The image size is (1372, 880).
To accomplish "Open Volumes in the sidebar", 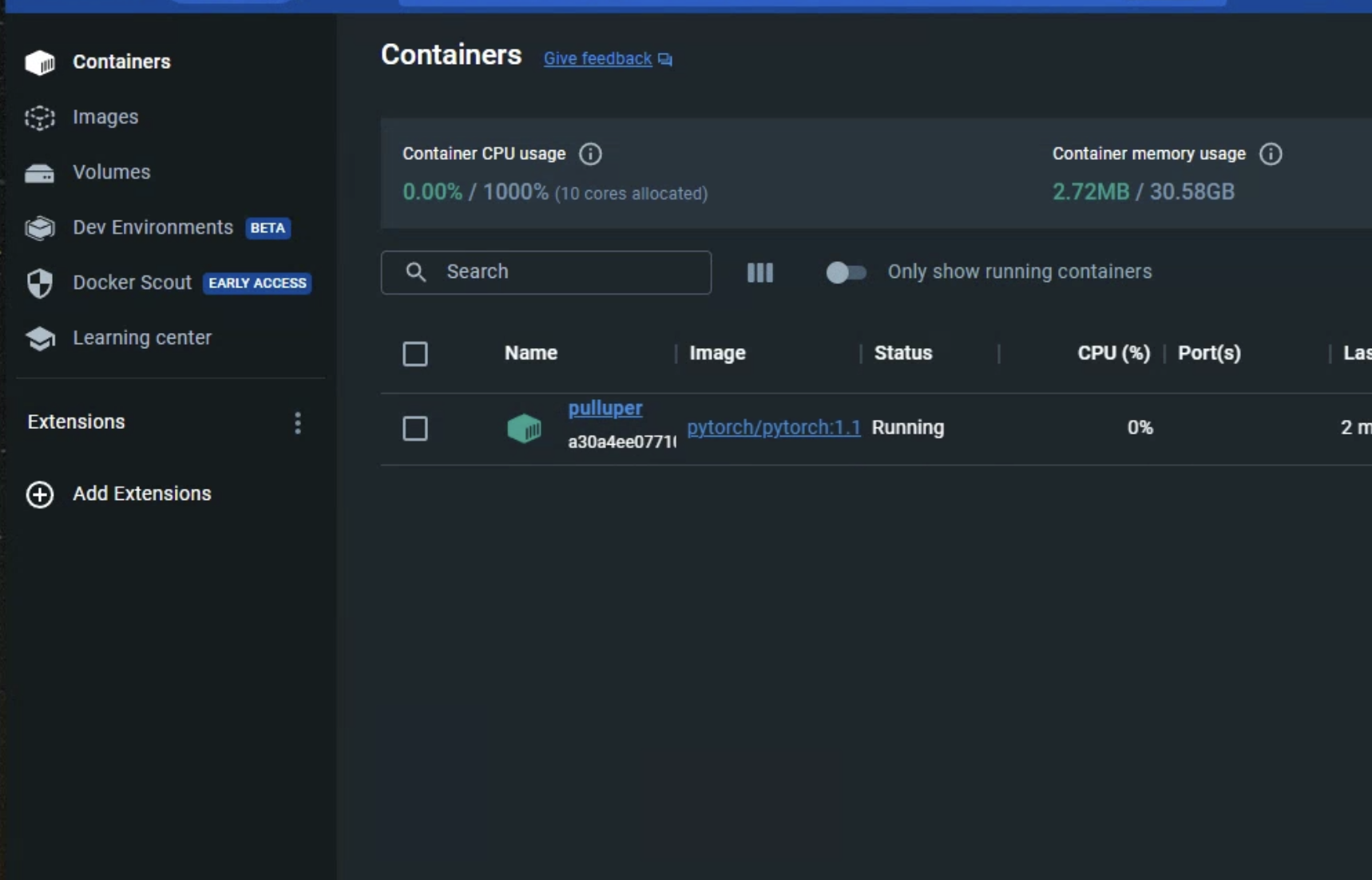I will tap(111, 172).
